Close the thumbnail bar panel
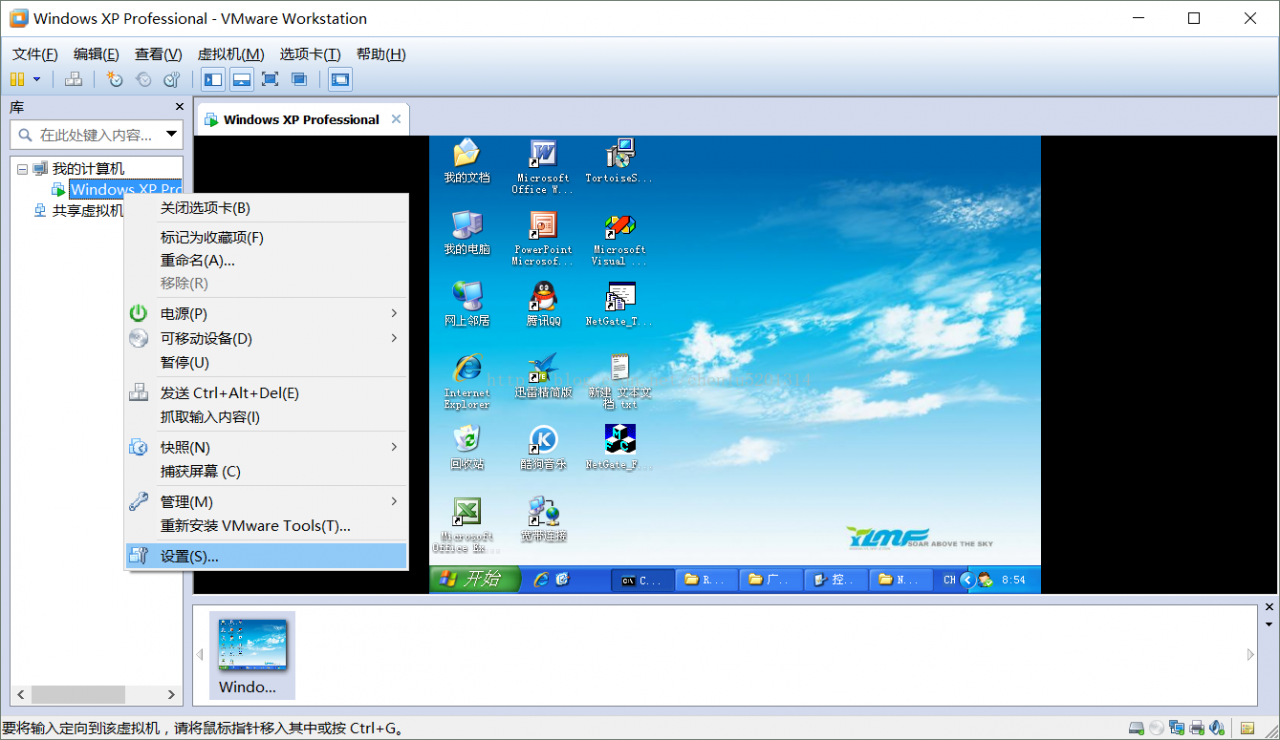1280x740 pixels. pos(1269,607)
